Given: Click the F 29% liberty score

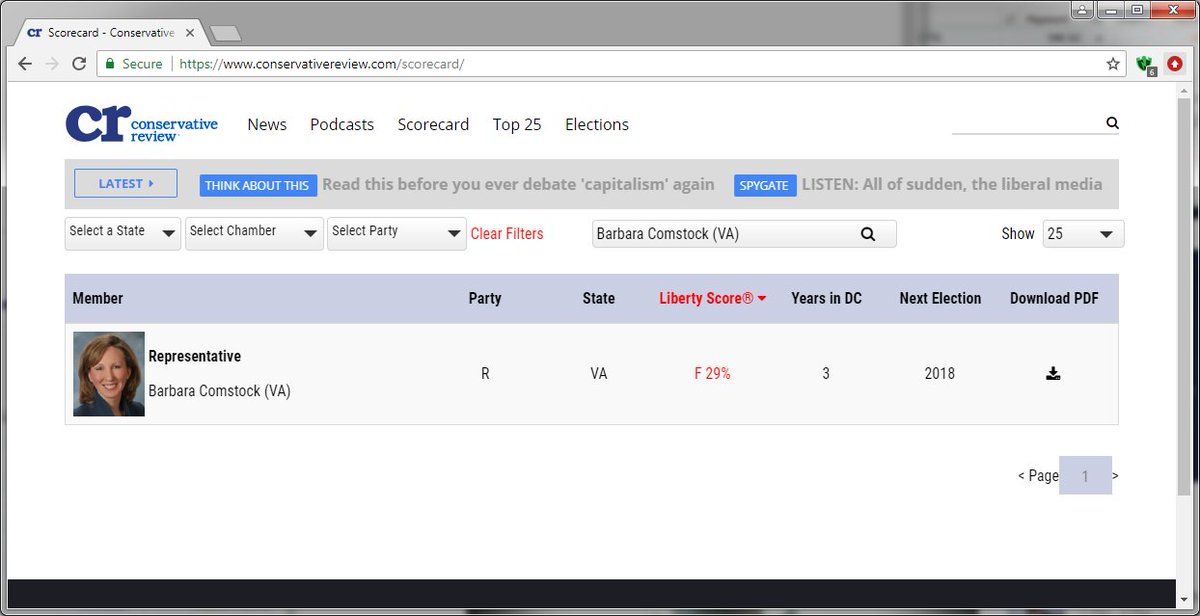Looking at the screenshot, I should [713, 374].
